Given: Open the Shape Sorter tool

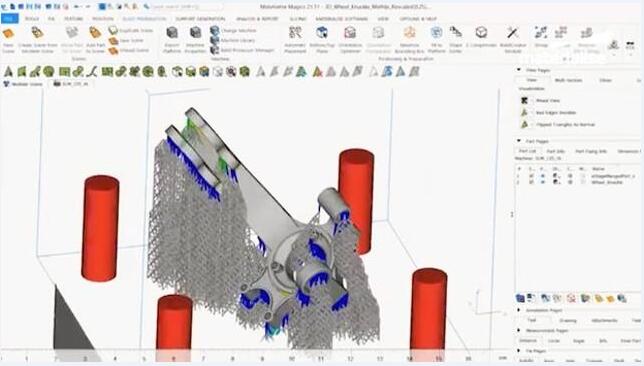Looking at the screenshot, I should (x=455, y=33).
